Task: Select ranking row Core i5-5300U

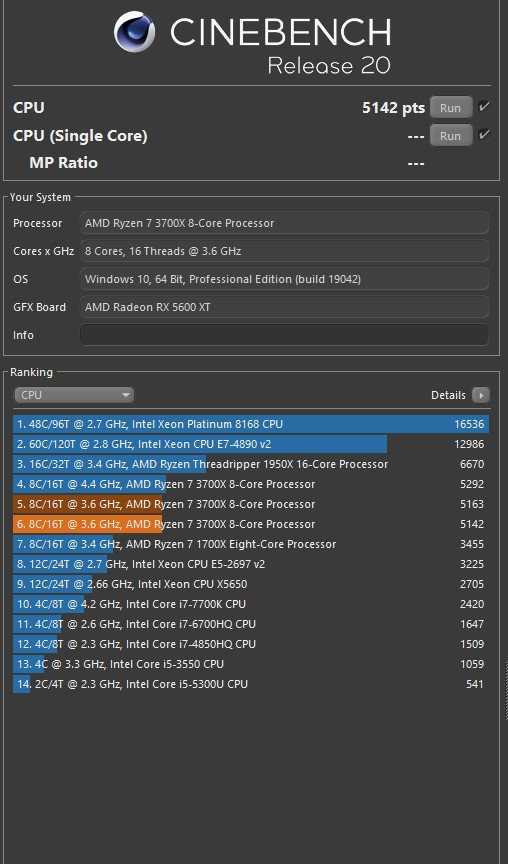Action: [251, 684]
